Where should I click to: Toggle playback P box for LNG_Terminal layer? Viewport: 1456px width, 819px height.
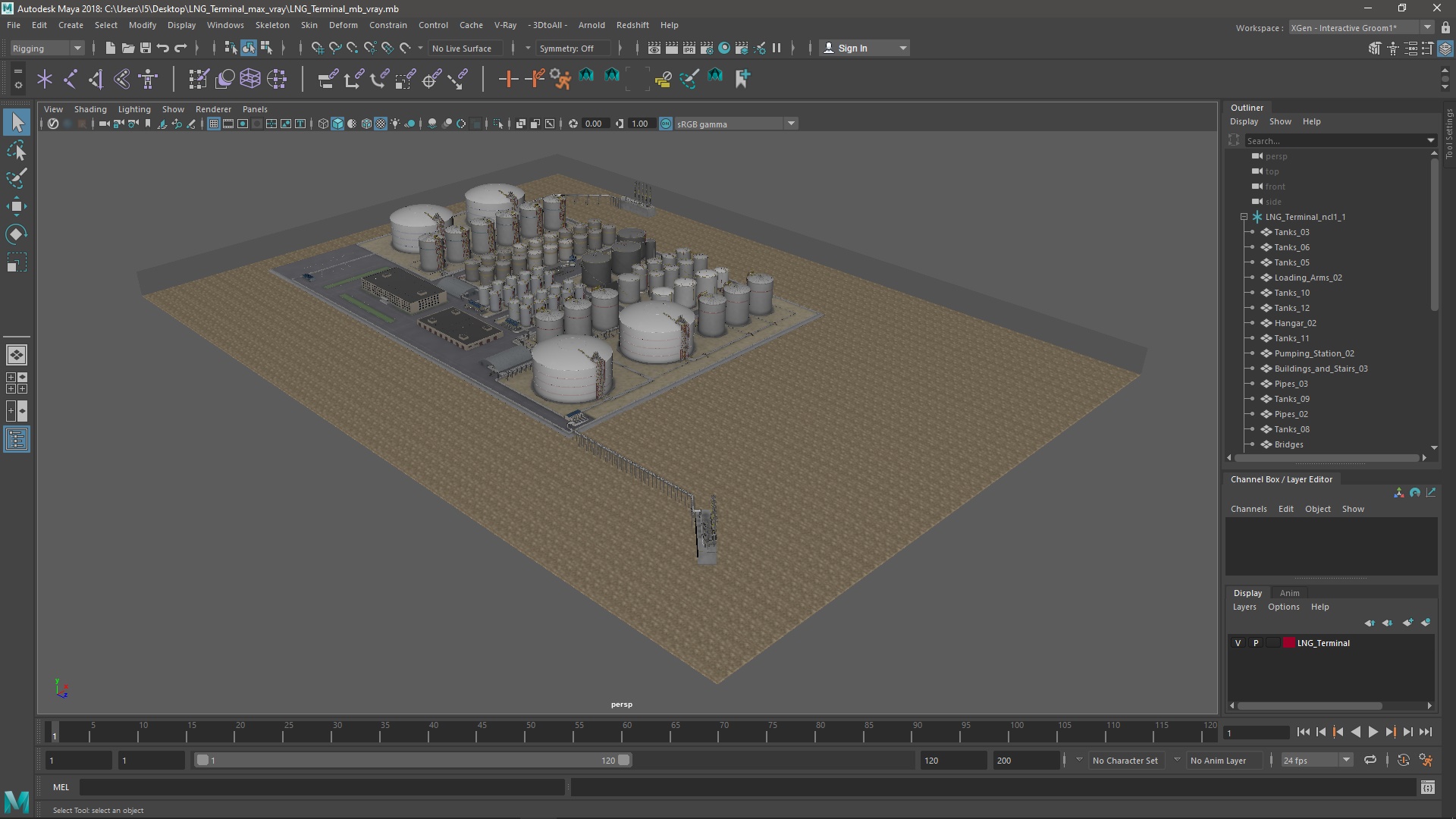coord(1256,643)
